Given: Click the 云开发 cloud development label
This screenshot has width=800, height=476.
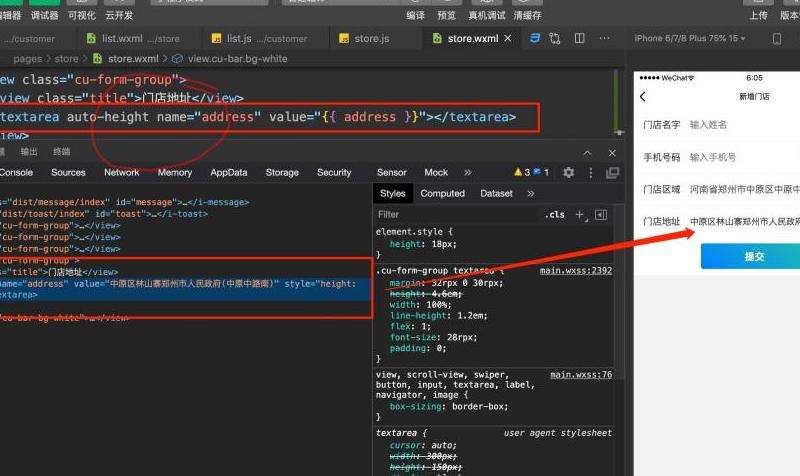Looking at the screenshot, I should pos(119,15).
